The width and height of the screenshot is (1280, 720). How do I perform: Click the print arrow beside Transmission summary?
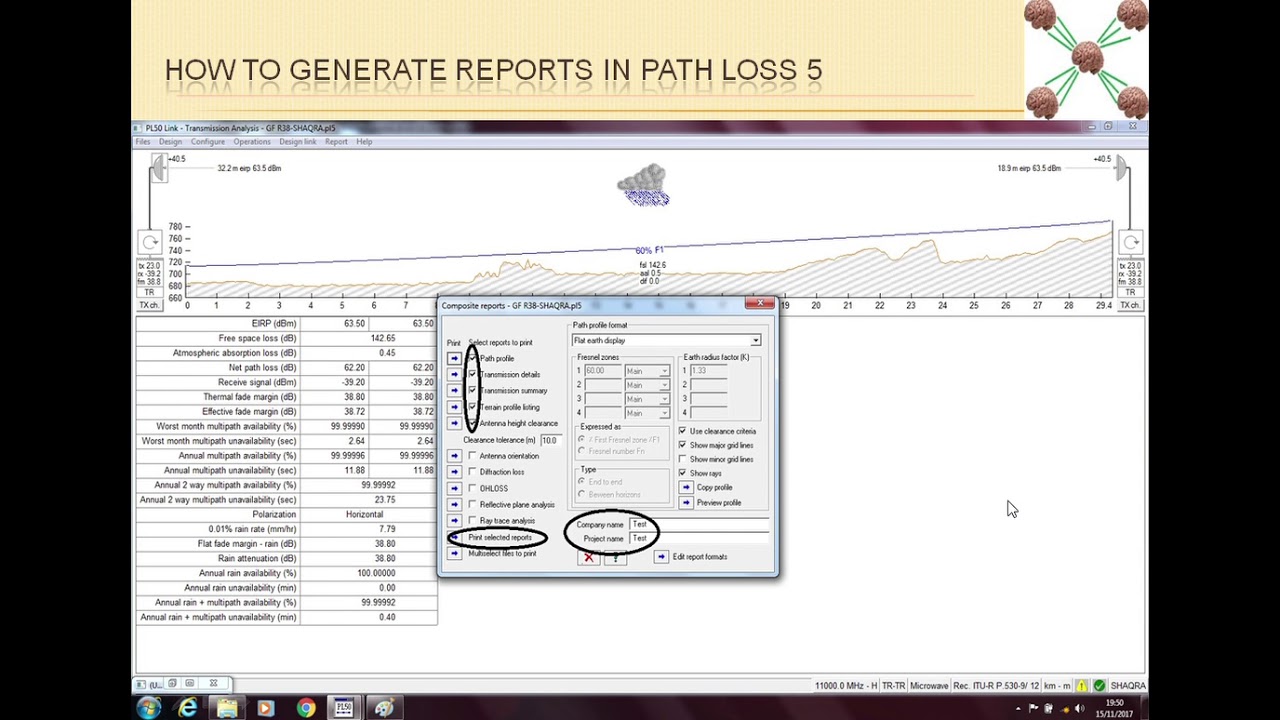click(x=454, y=390)
